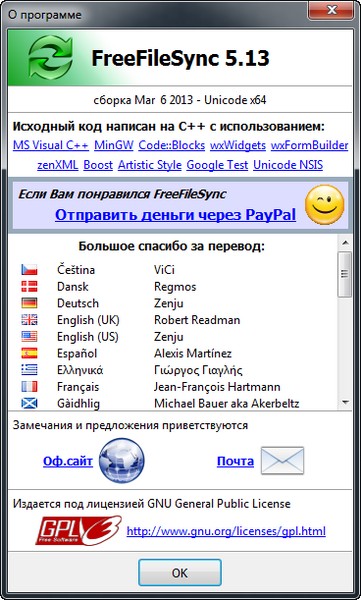Open the gnu.org gpl.html license link
The height and width of the screenshot is (600, 361).
pyautogui.click(x=226, y=531)
